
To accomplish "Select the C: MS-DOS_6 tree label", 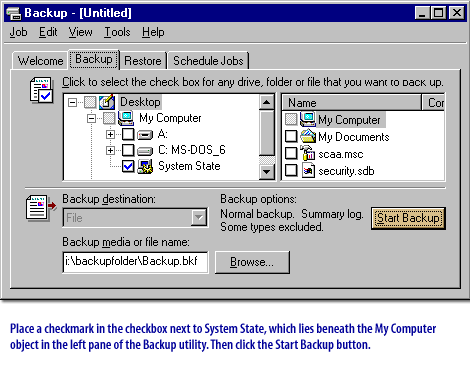I will 192,150.
